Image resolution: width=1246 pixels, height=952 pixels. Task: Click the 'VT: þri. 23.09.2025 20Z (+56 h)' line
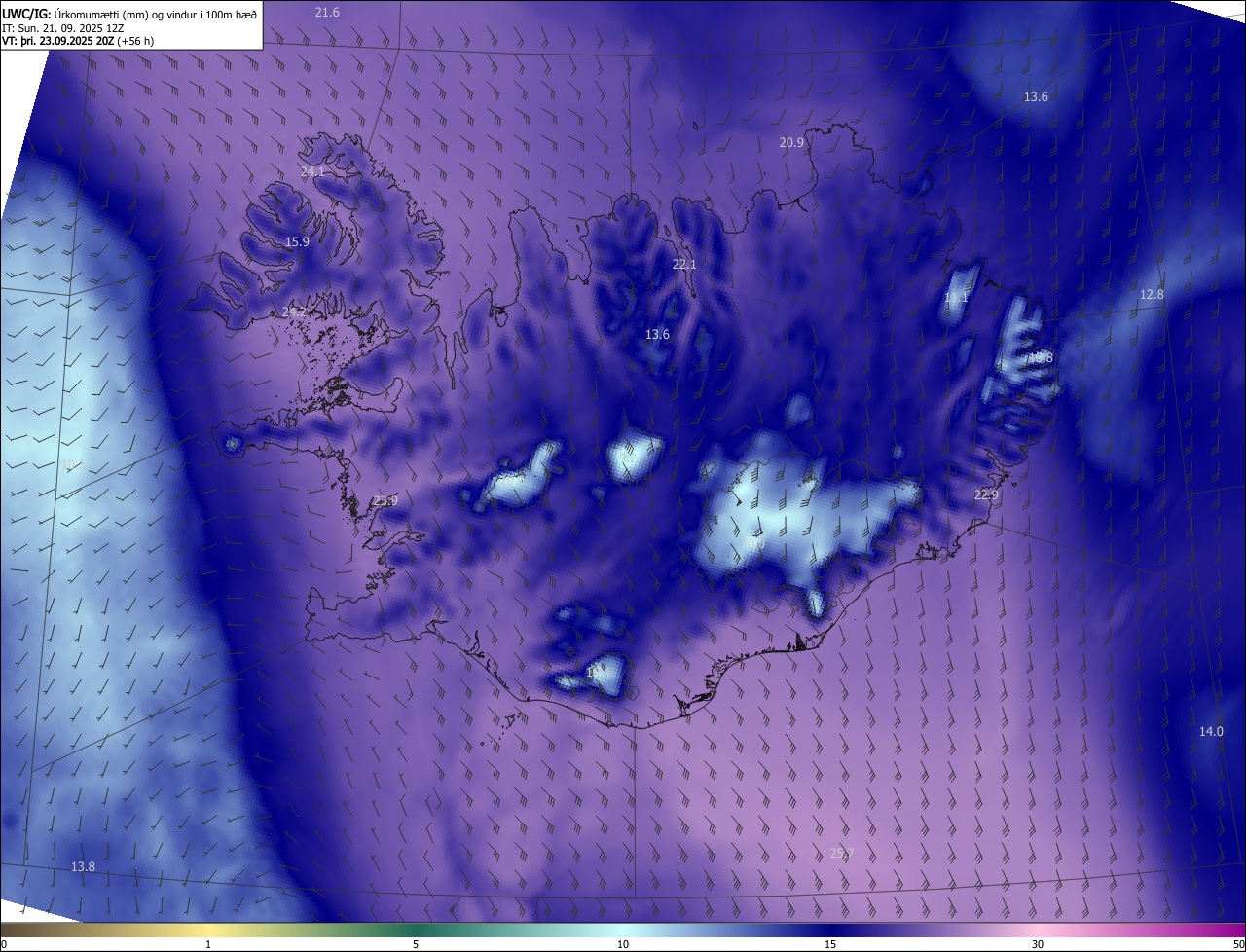(x=78, y=41)
